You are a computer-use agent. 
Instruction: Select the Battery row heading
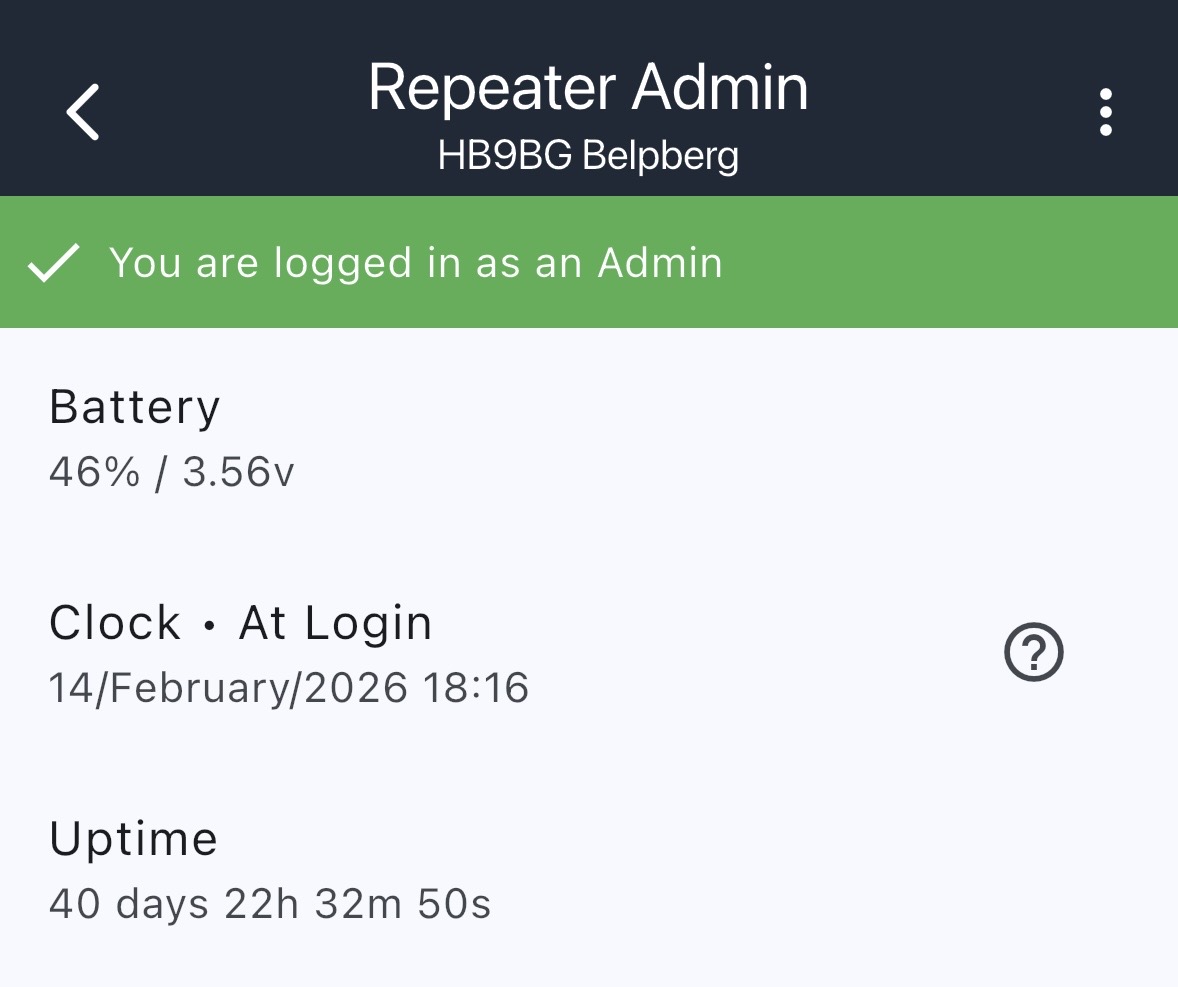(135, 407)
